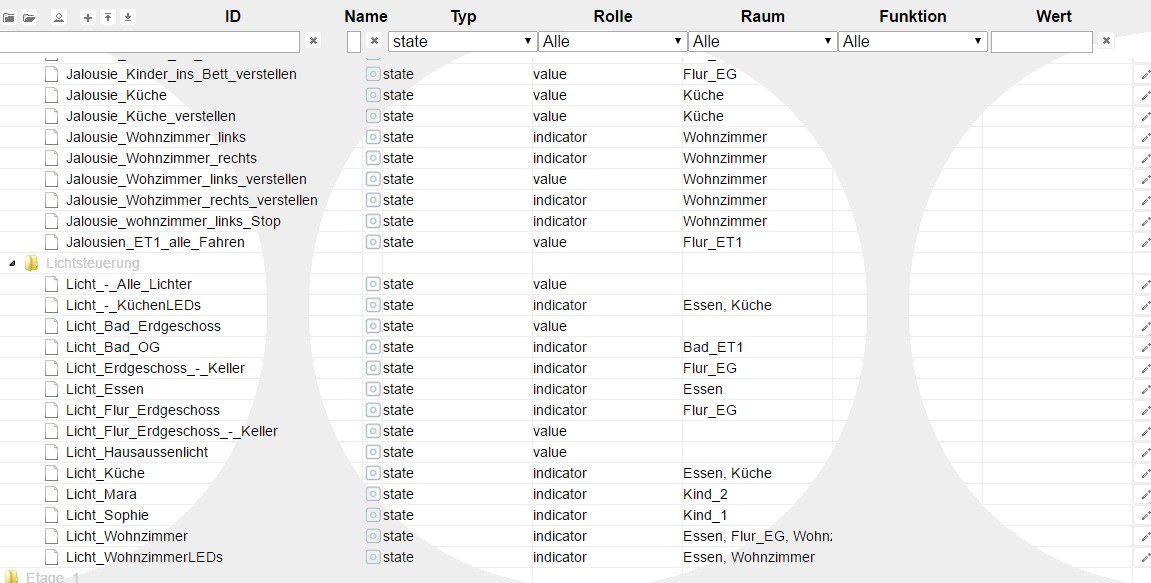Click the expand all folders icon
Viewport: 1151px width, 583px height.
click(30, 17)
